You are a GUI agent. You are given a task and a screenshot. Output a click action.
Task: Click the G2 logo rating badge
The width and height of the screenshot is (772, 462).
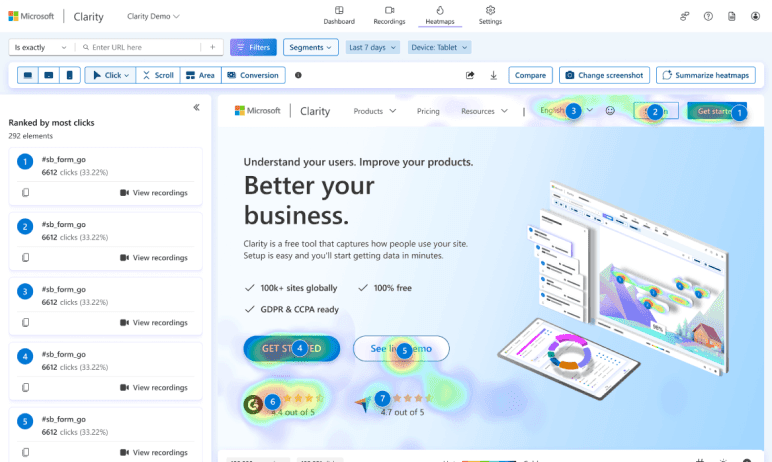[253, 404]
